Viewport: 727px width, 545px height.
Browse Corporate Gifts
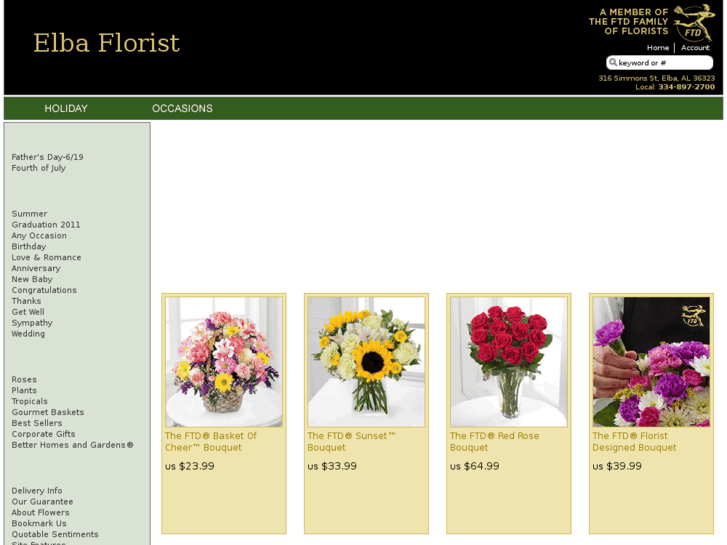click(43, 434)
